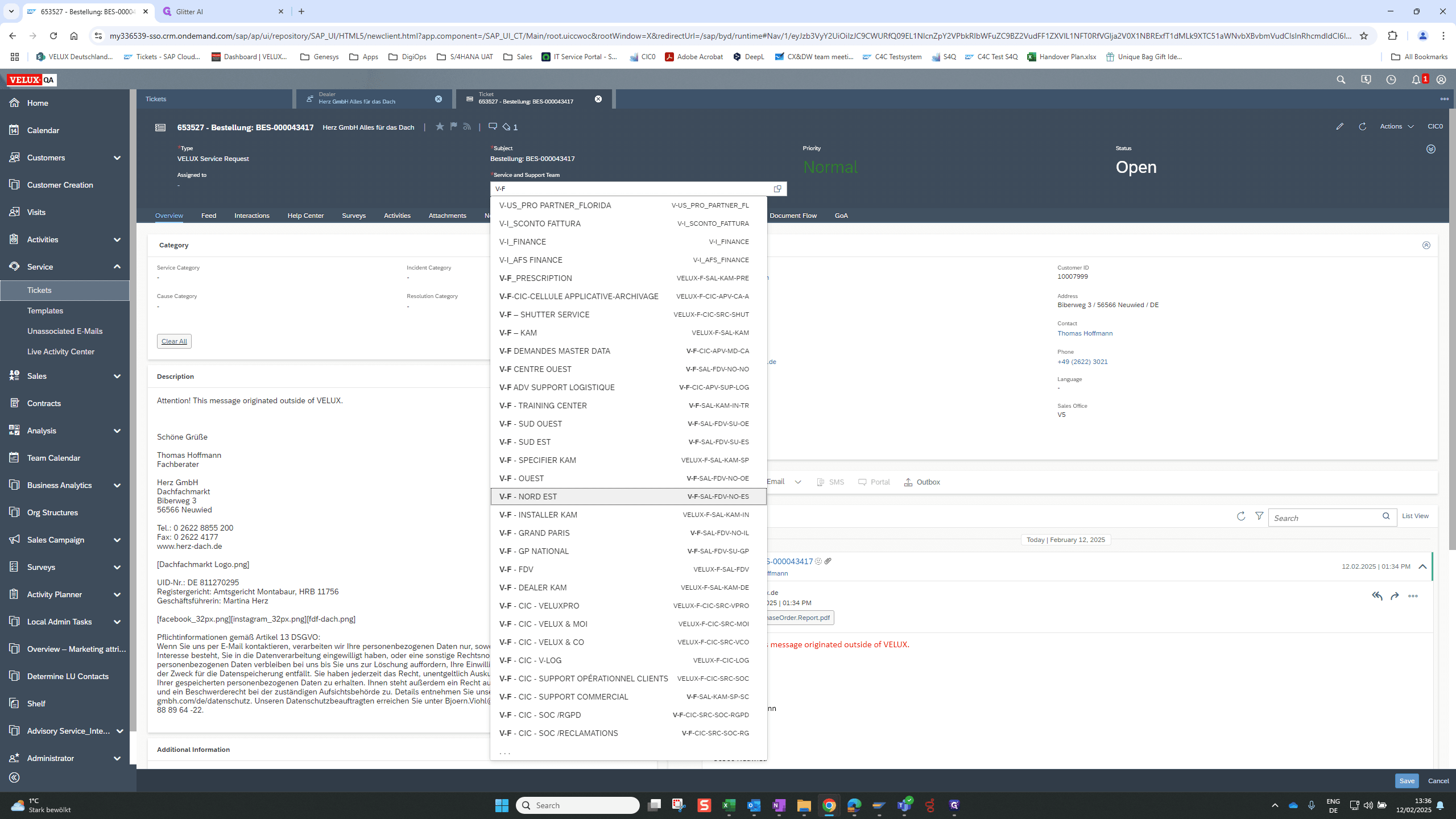The image size is (1456, 819).
Task: Expand the Customers menu
Action: click(x=117, y=158)
